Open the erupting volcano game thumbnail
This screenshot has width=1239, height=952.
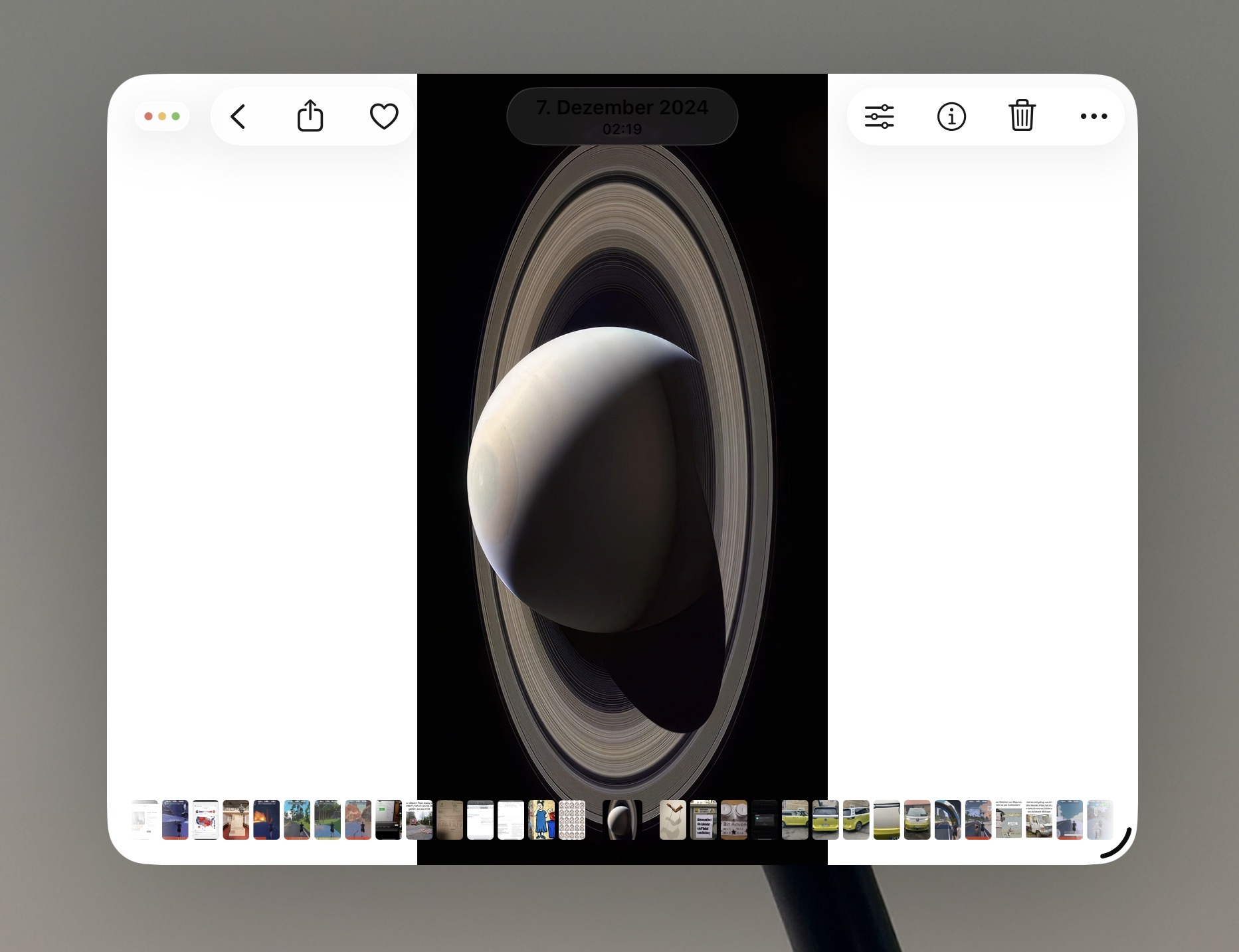click(x=266, y=820)
